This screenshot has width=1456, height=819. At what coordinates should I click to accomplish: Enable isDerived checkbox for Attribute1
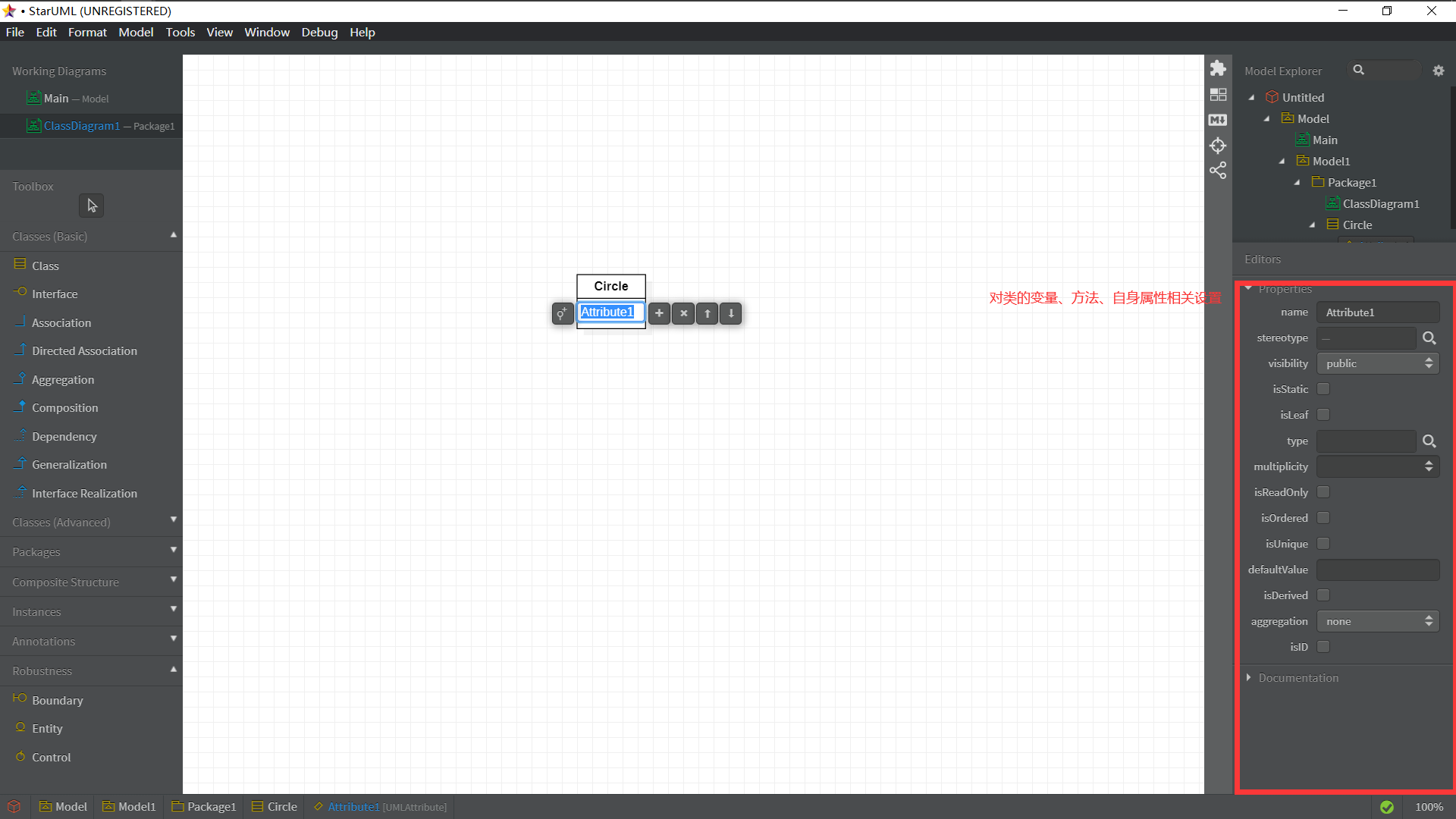point(1323,595)
